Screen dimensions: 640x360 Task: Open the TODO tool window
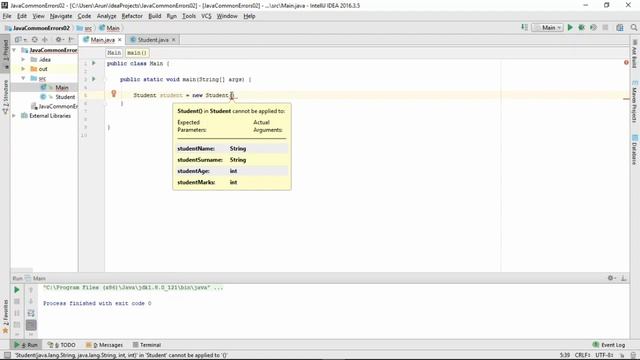coord(61,345)
